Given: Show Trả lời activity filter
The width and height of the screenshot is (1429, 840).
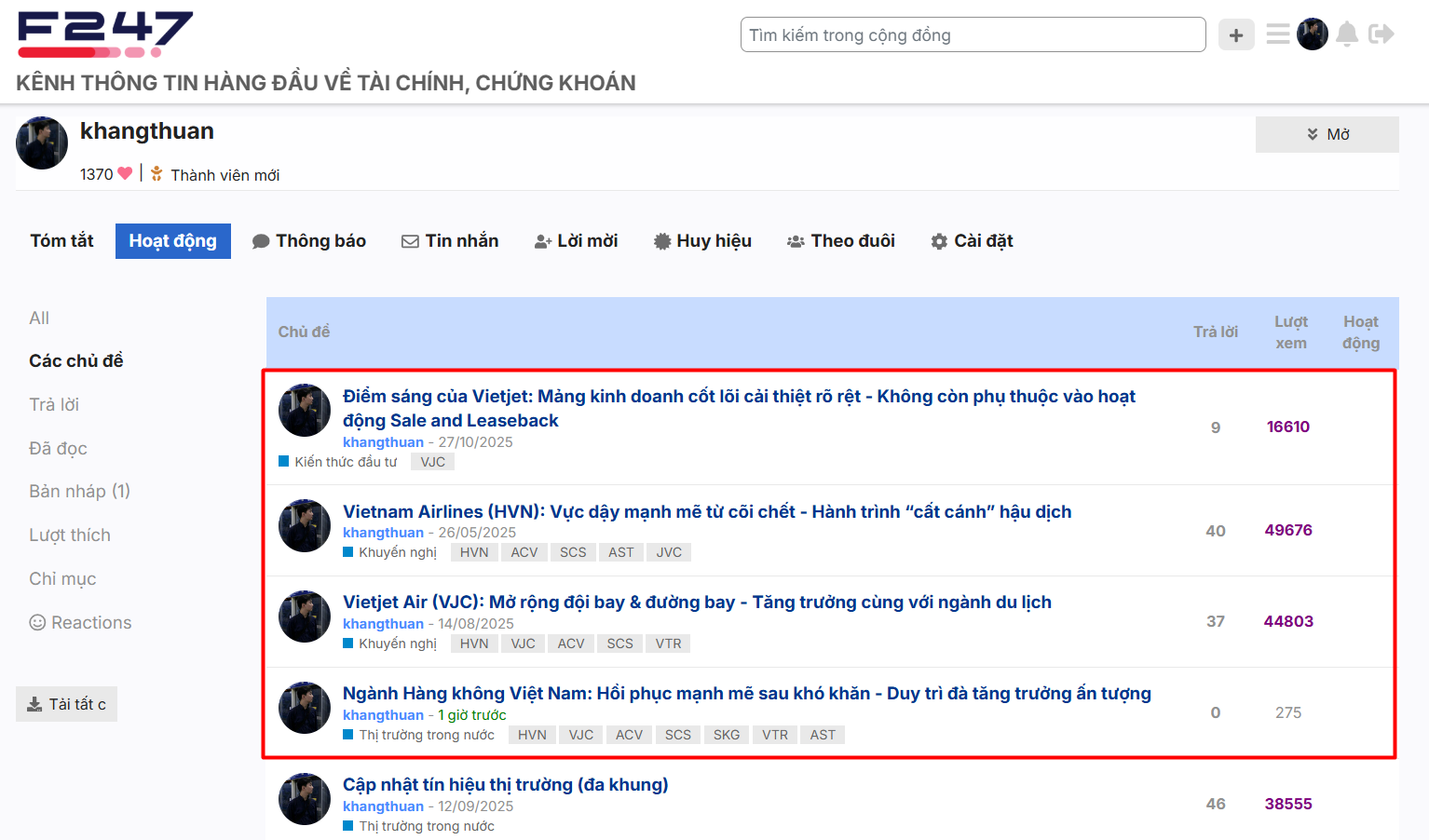Looking at the screenshot, I should [54, 405].
